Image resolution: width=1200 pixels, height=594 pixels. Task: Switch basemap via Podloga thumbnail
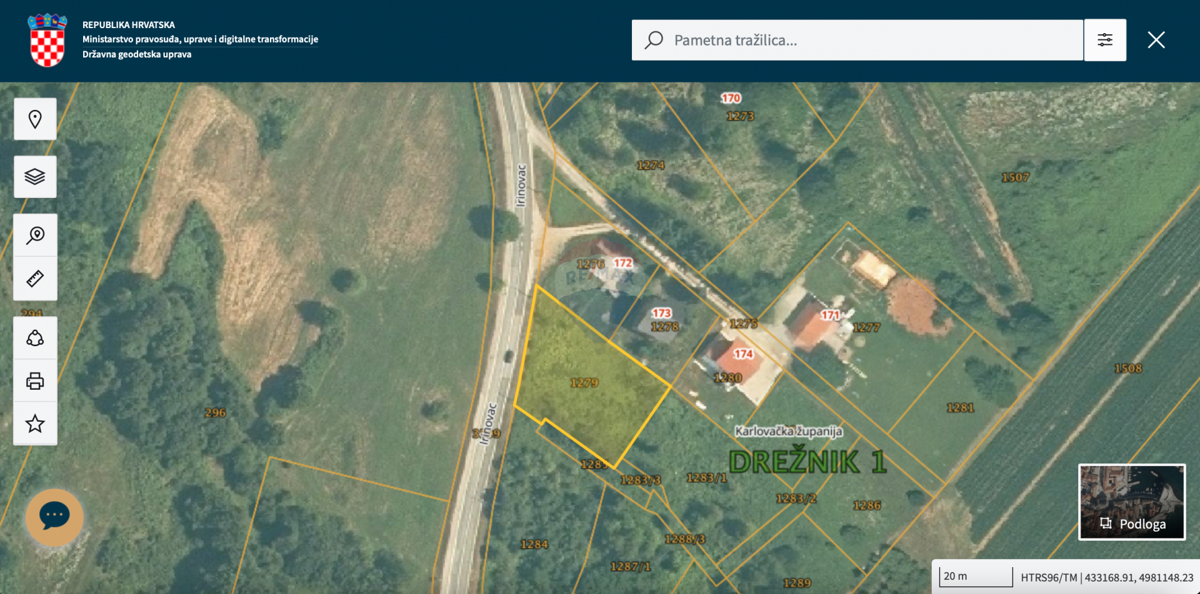click(1132, 502)
